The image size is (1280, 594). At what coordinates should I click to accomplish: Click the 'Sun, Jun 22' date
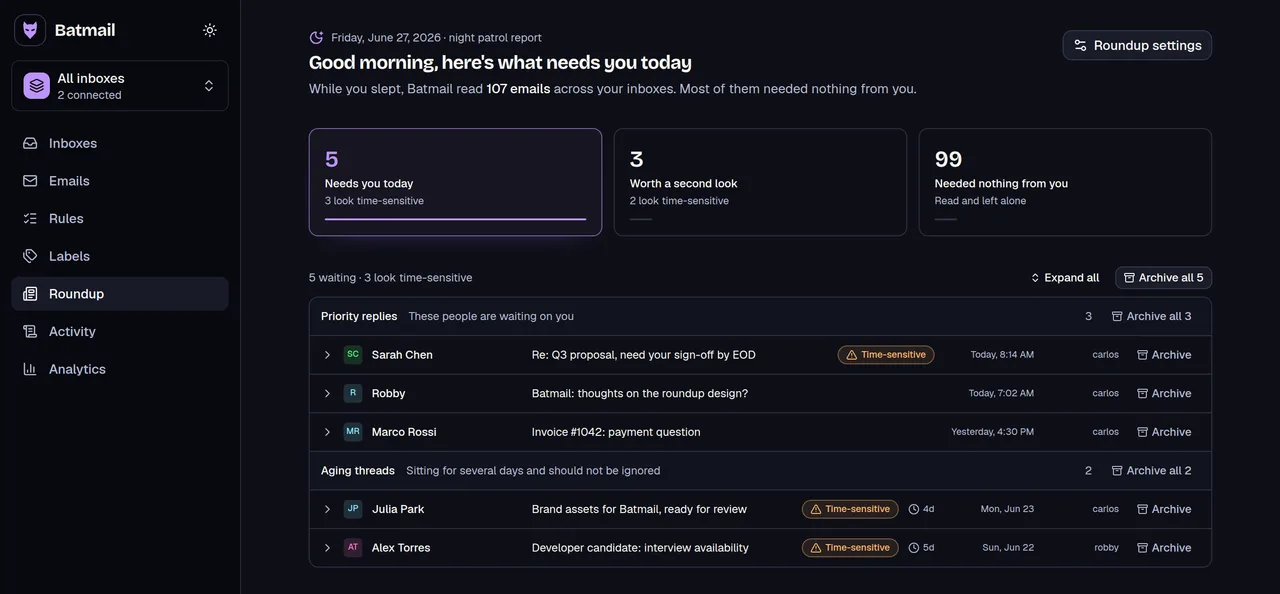click(1008, 548)
